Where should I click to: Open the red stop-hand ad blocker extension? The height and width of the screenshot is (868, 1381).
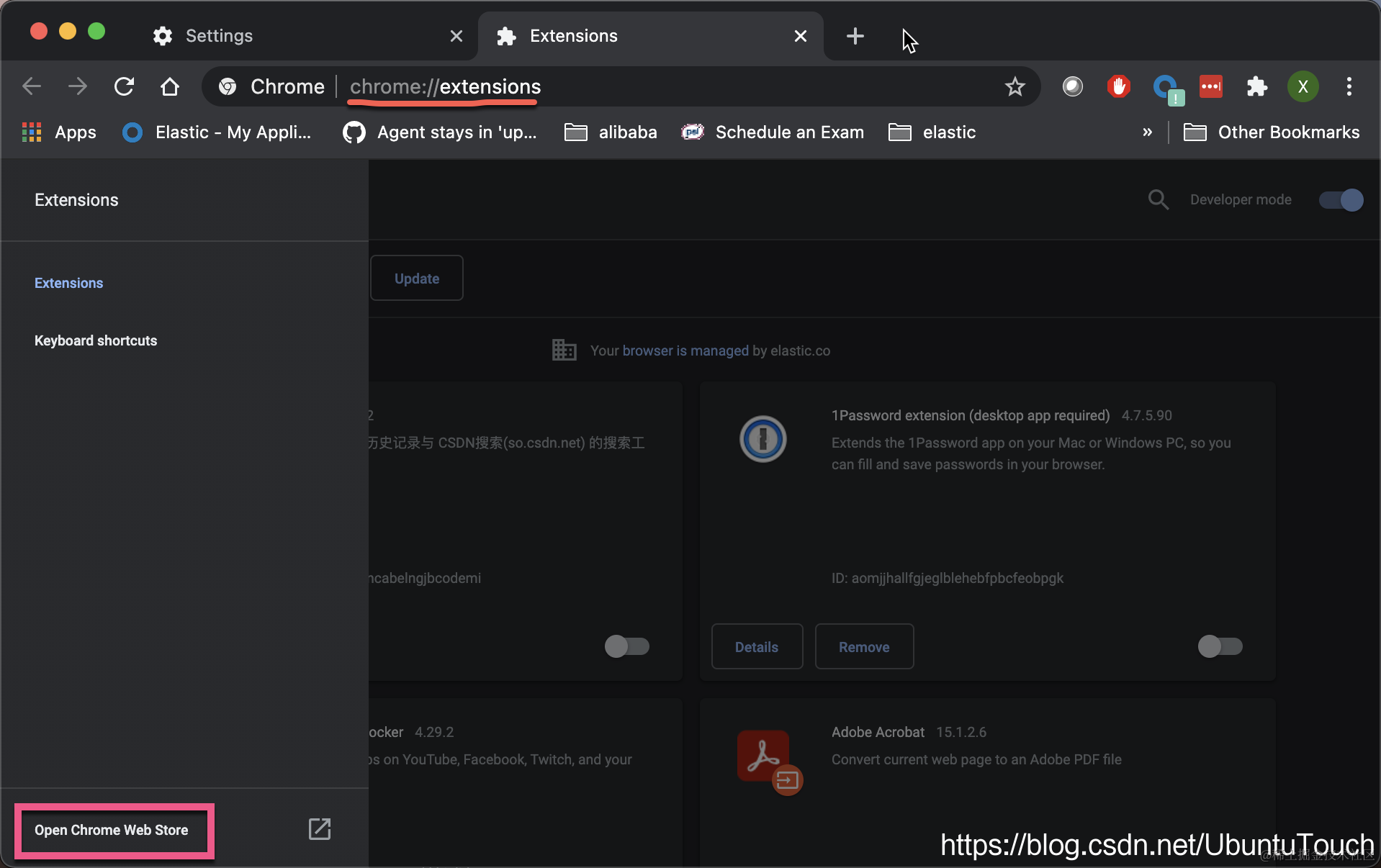(1119, 87)
